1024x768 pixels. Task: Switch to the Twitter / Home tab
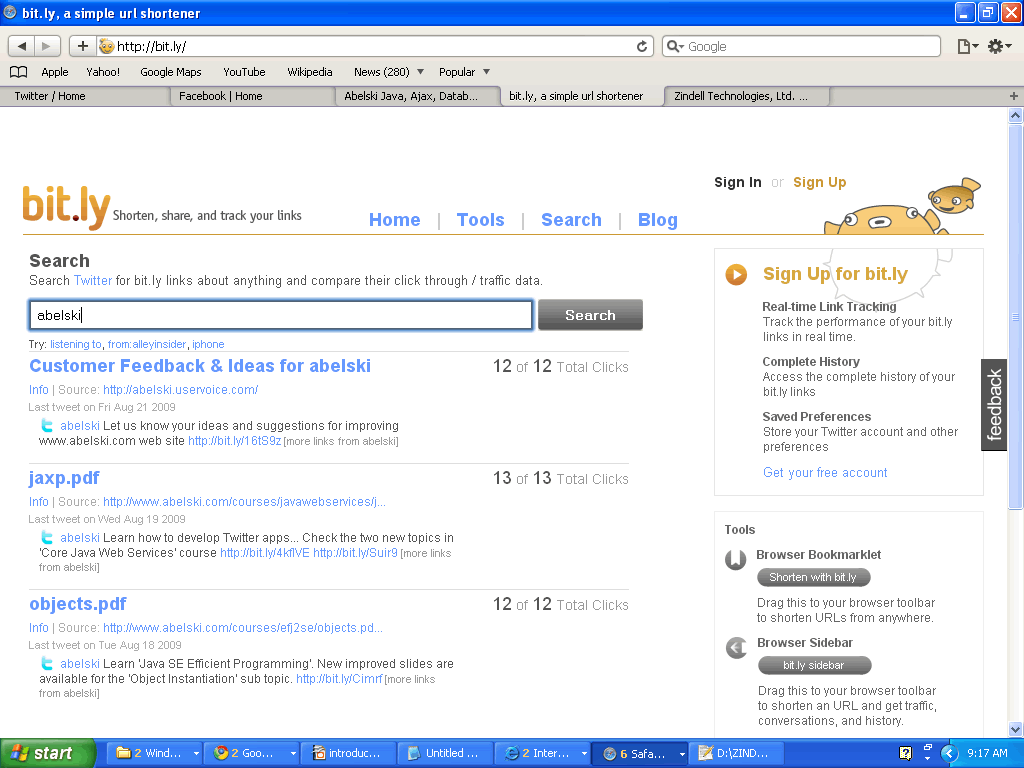pos(85,96)
